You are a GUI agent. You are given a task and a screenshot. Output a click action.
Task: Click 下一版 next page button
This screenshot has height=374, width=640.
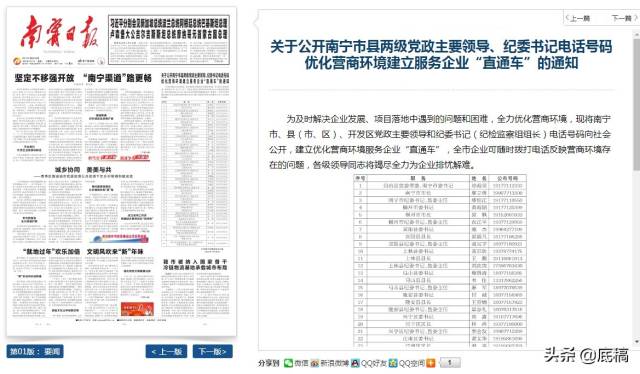pos(212,352)
